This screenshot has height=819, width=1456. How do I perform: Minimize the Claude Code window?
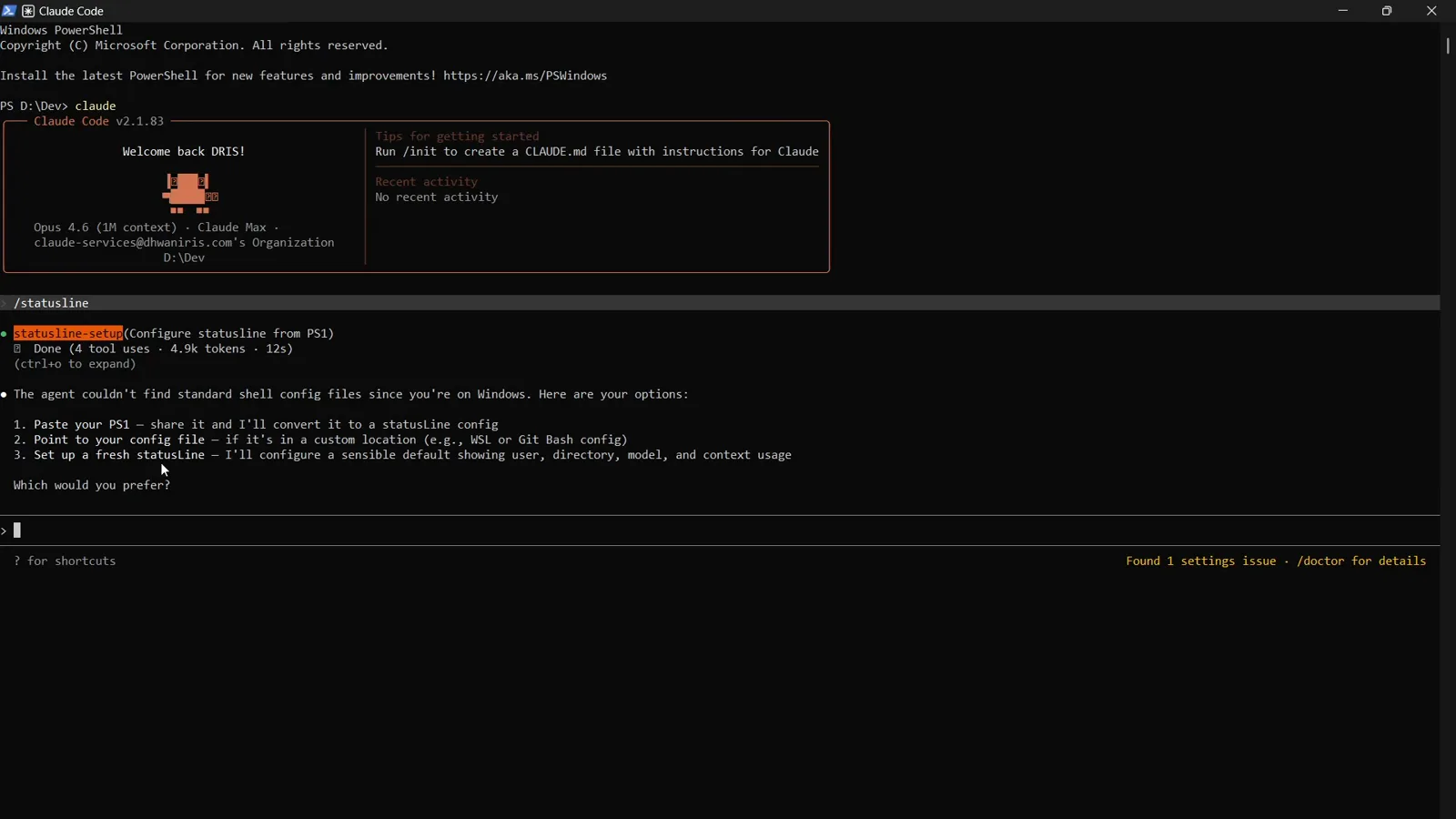1343,11
